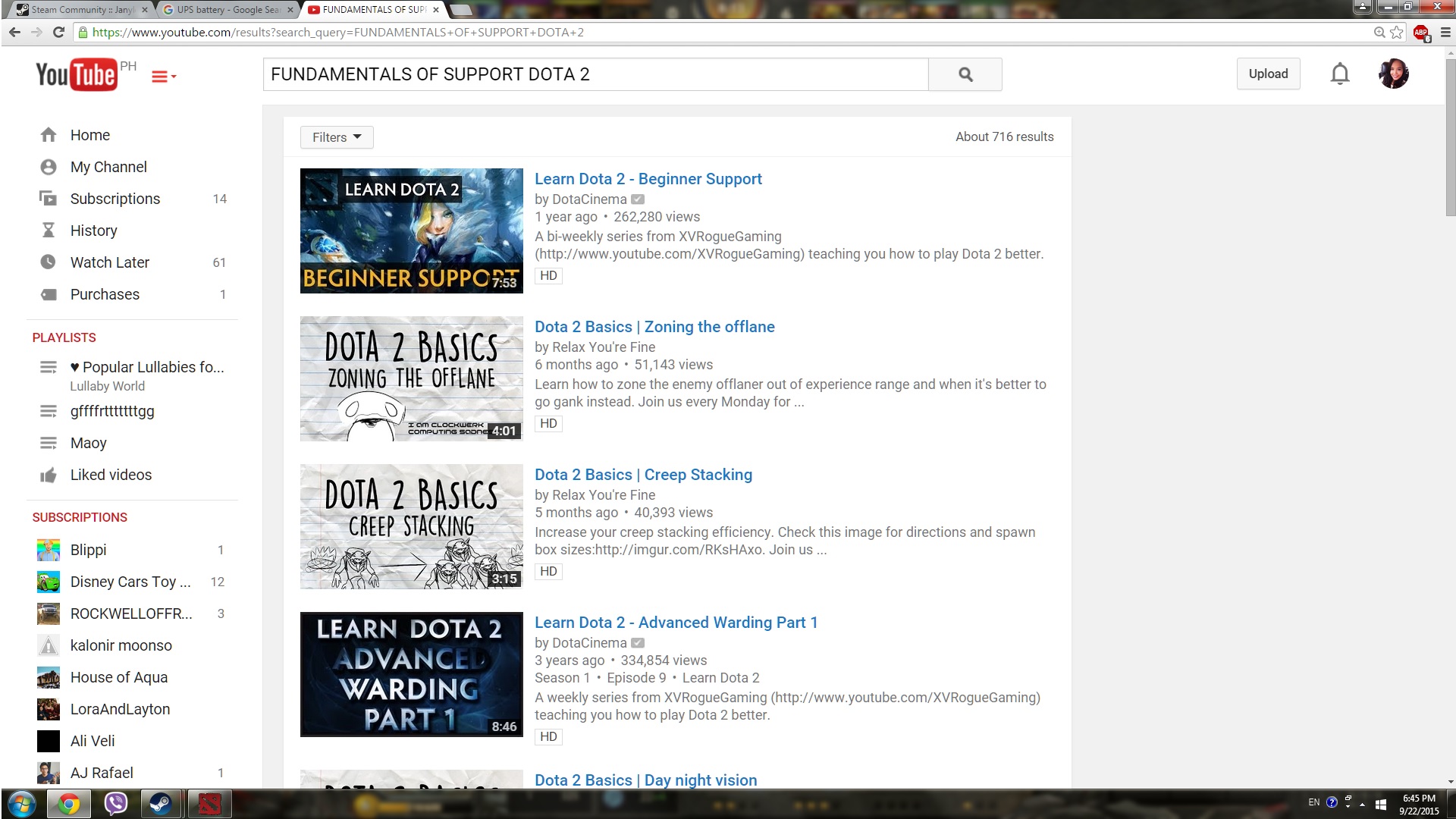Click the browser back arrow
This screenshot has height=819, width=1456.
[14, 32]
